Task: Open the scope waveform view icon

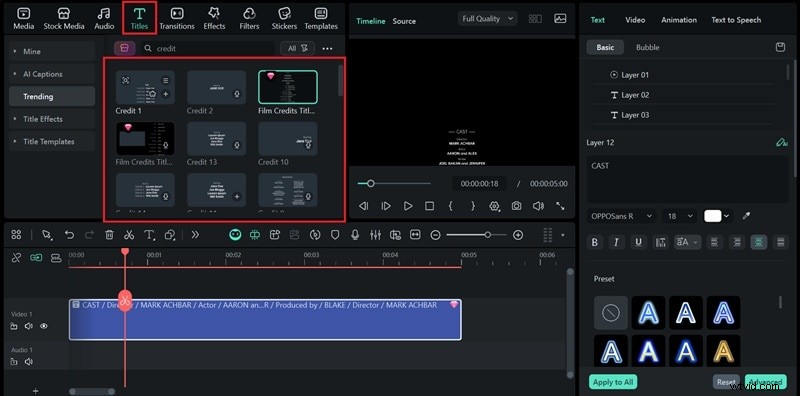Action: point(560,19)
